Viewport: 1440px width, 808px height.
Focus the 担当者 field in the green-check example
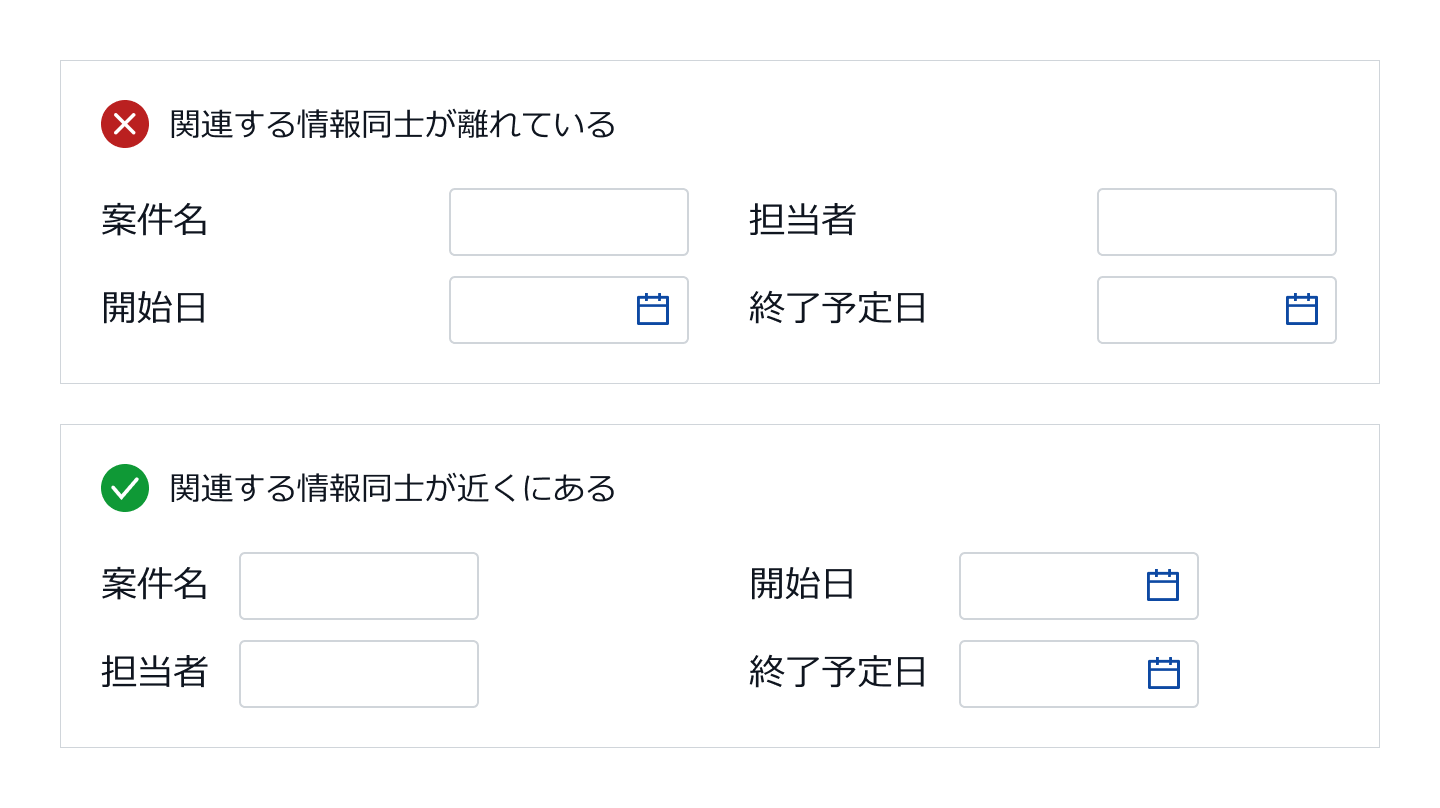[x=359, y=674]
